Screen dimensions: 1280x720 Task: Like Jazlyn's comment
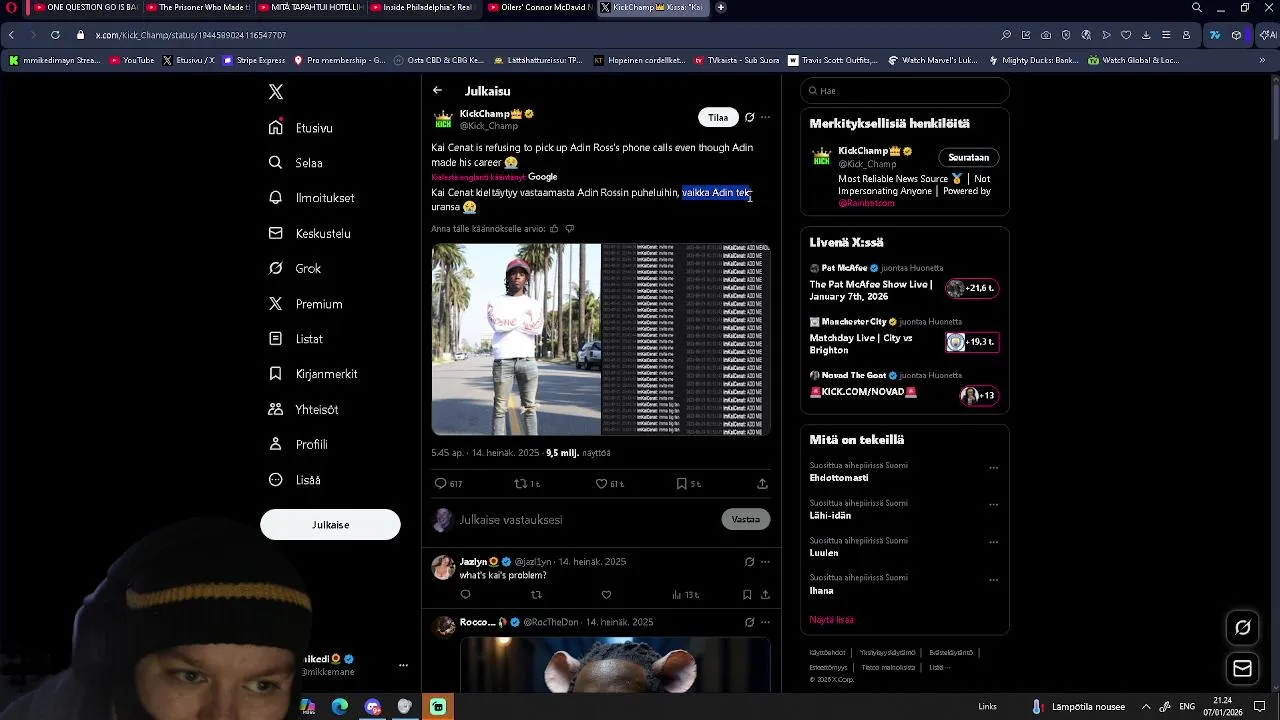pyautogui.click(x=606, y=595)
